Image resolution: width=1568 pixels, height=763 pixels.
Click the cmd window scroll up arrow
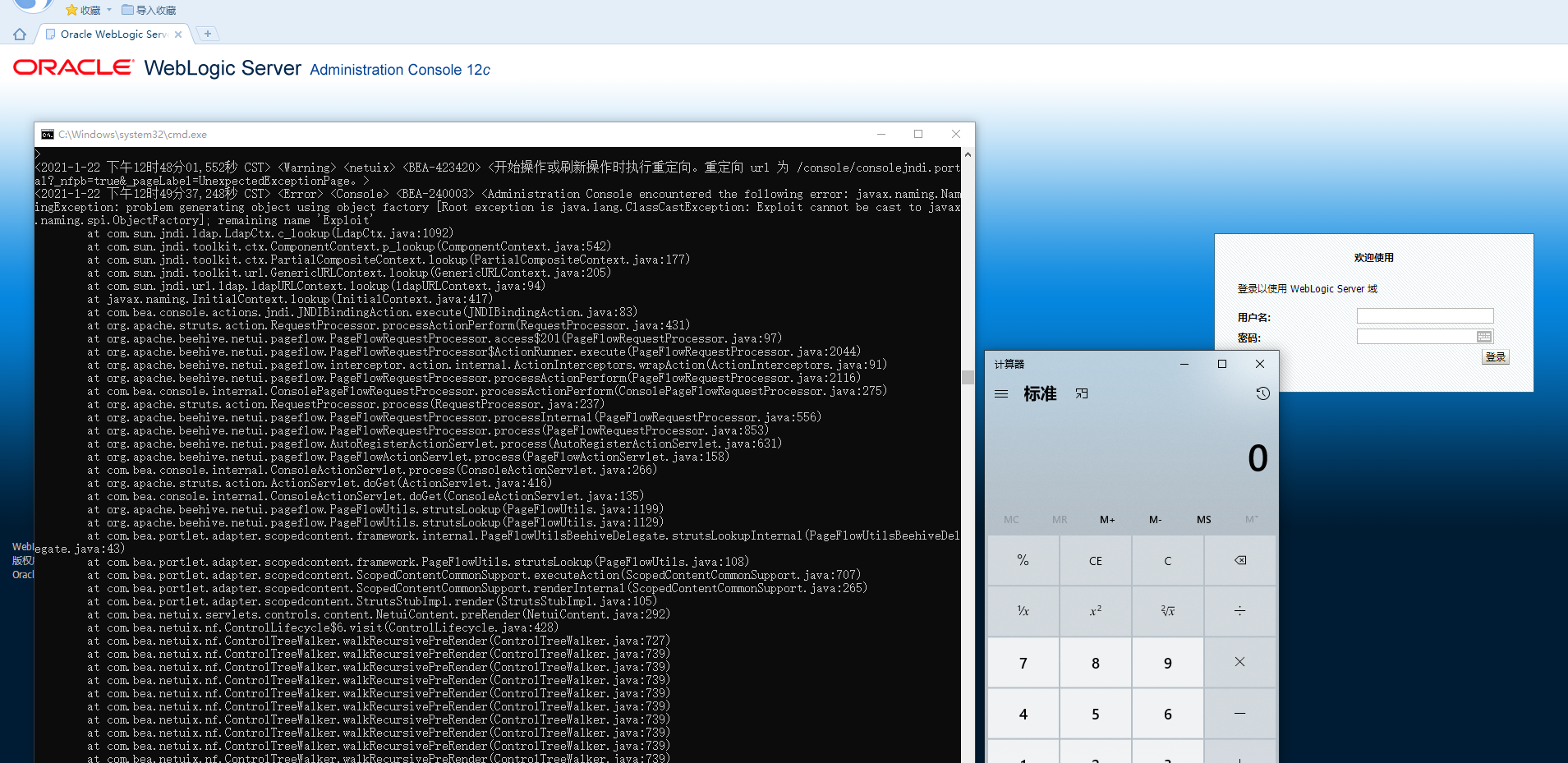pos(968,154)
